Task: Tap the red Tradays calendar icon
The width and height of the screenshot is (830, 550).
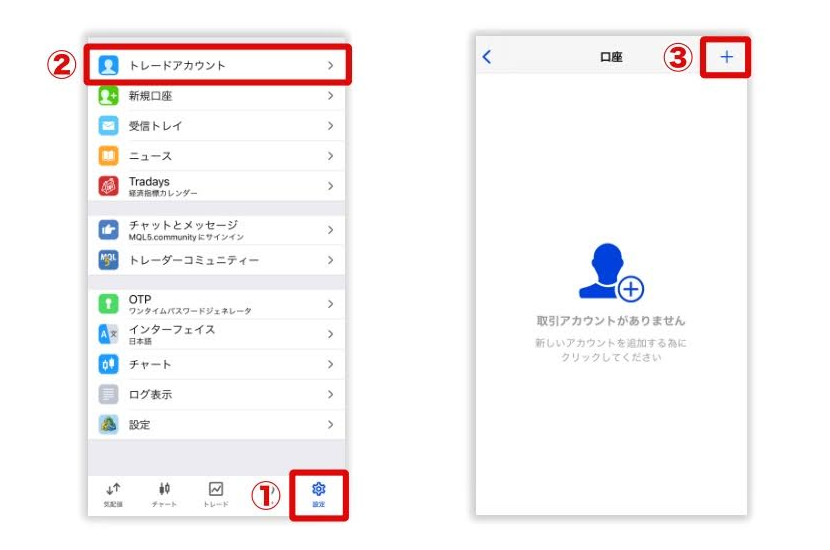Action: click(109, 186)
